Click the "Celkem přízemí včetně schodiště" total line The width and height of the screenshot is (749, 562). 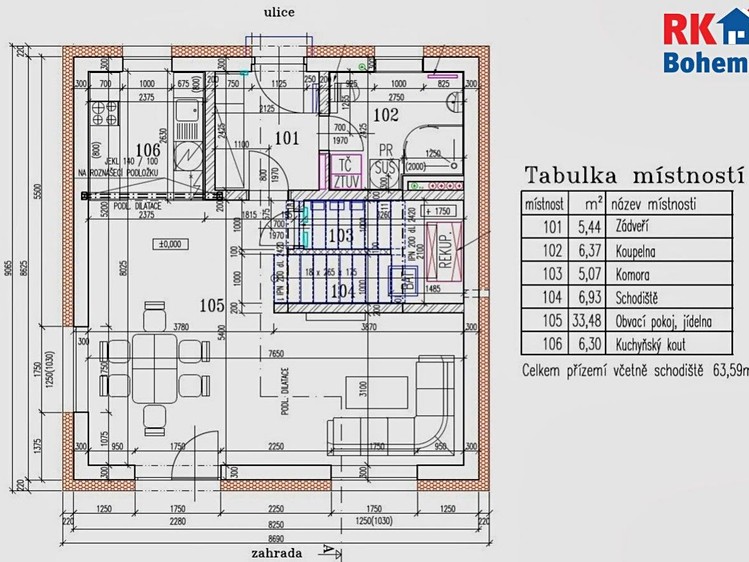(x=635, y=371)
